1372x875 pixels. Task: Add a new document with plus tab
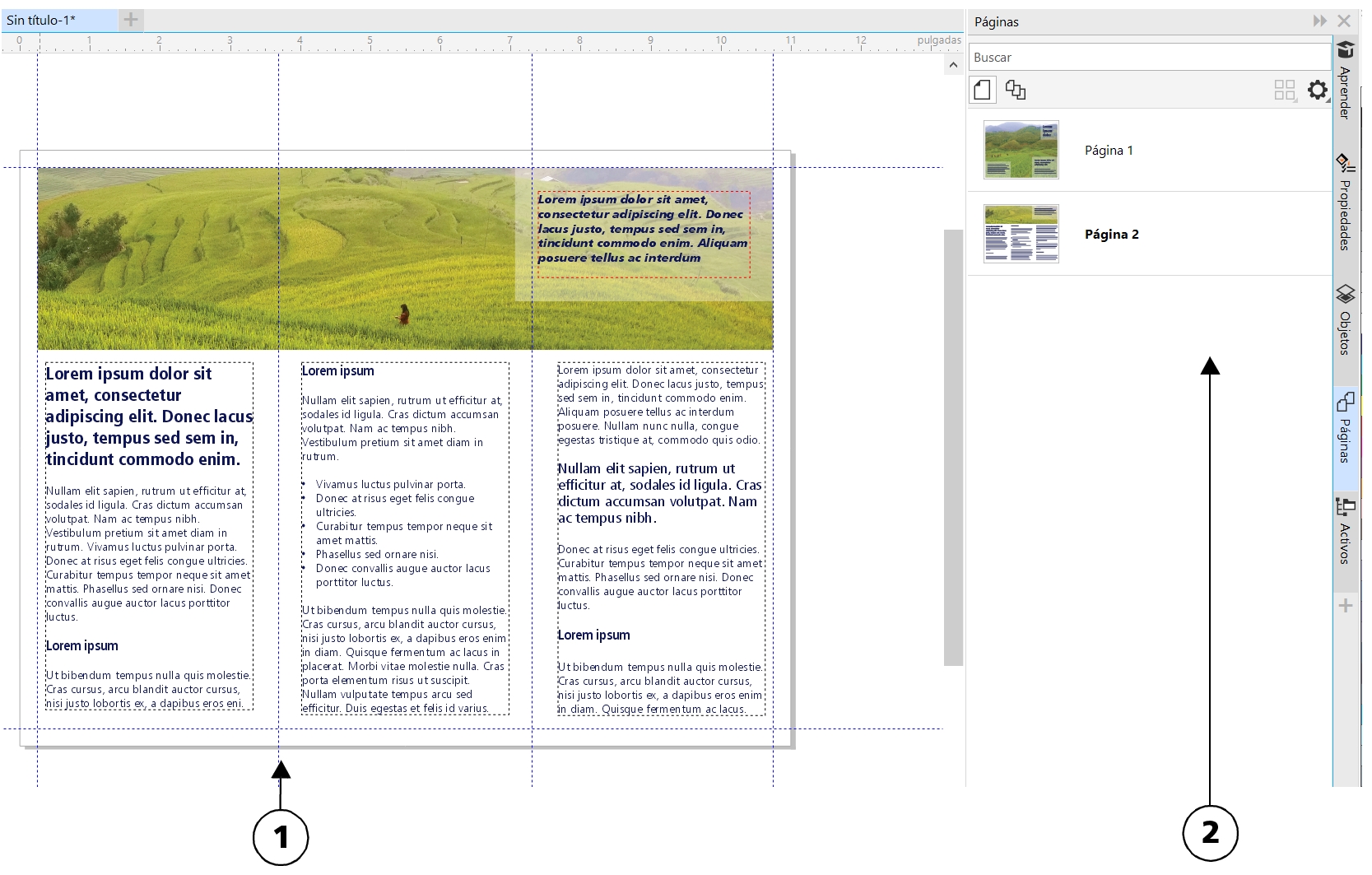131,20
